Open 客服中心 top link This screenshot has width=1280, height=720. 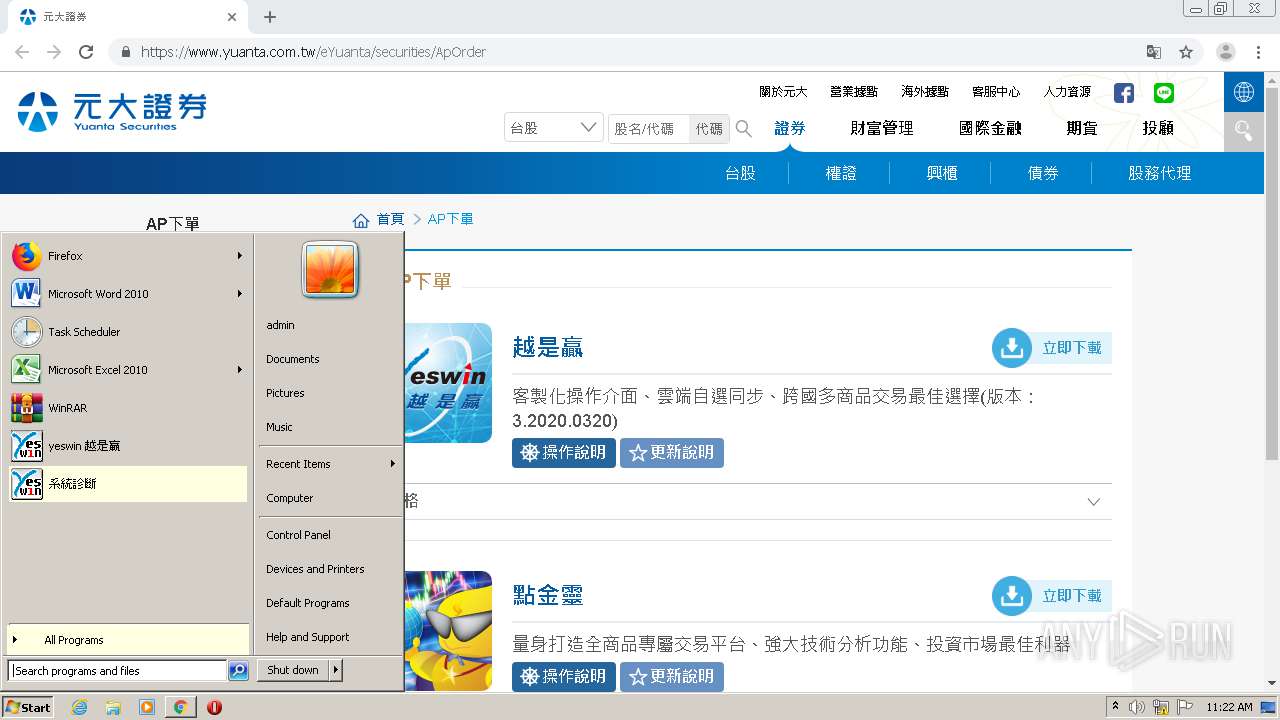(996, 92)
